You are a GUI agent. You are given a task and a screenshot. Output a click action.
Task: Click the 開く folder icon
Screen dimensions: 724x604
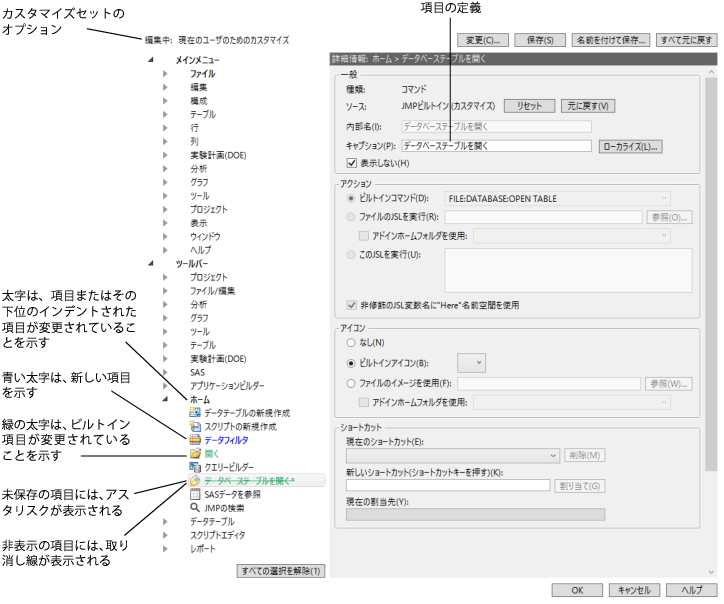coord(195,453)
